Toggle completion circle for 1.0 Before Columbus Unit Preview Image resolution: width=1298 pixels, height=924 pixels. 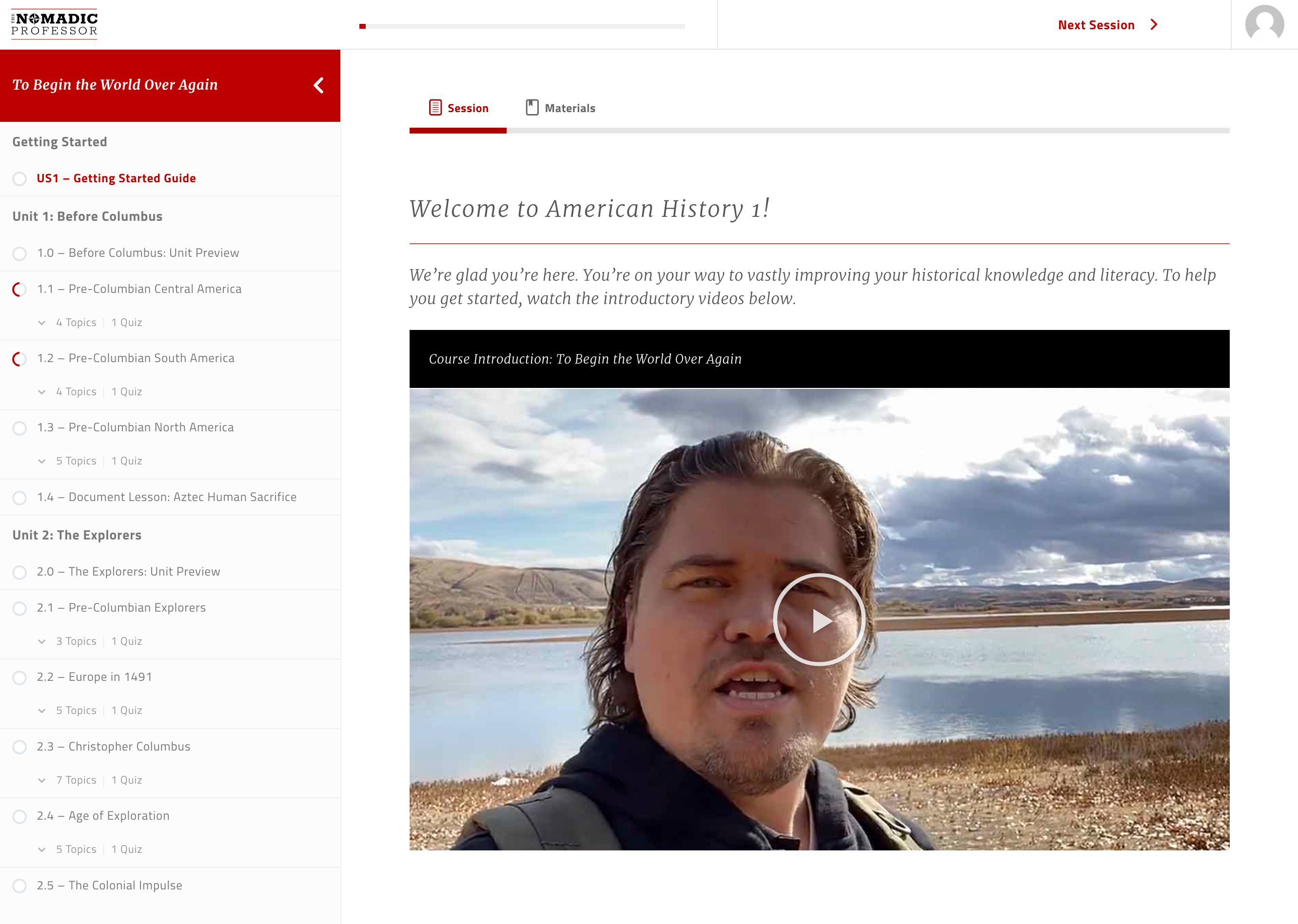[20, 253]
